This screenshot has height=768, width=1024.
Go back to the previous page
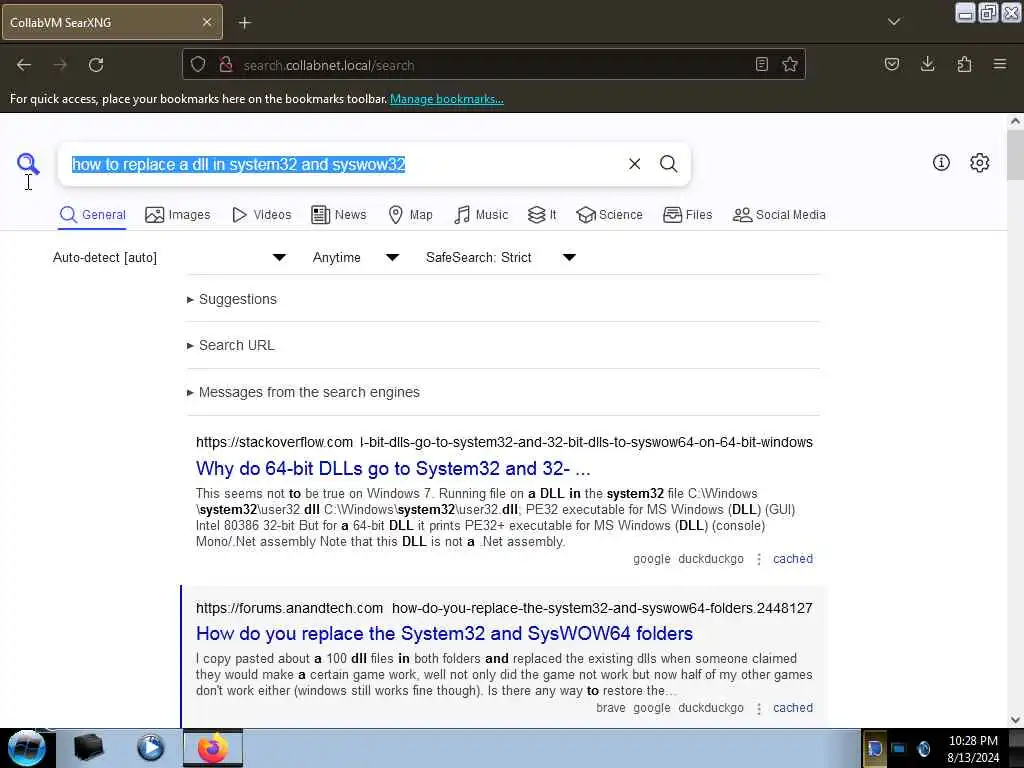[24, 65]
